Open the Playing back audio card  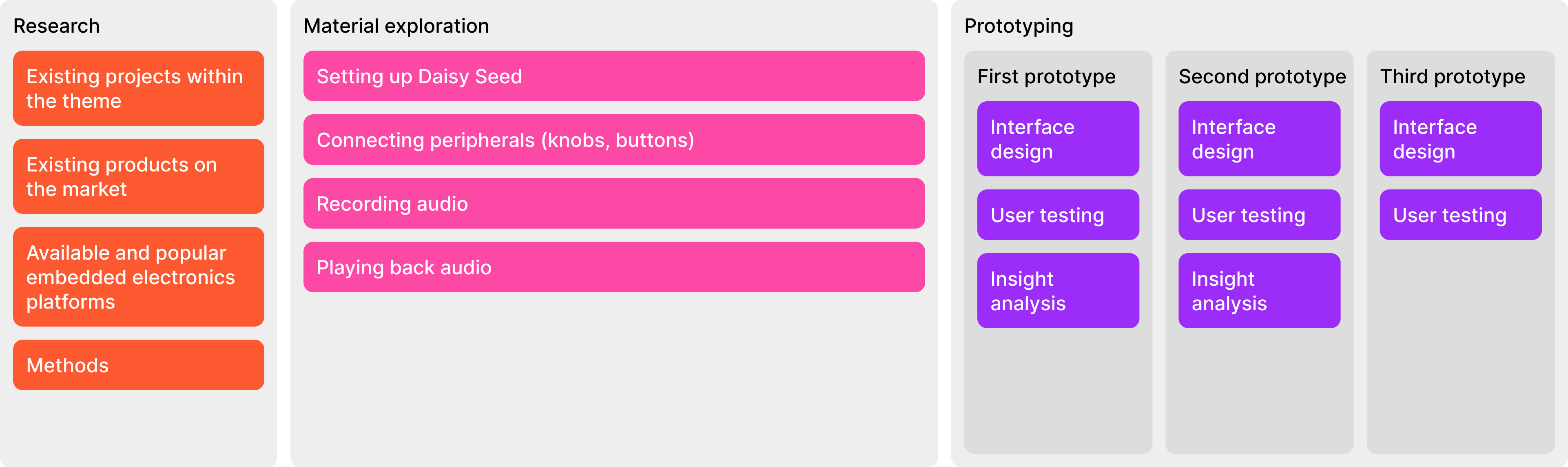pyautogui.click(x=613, y=267)
